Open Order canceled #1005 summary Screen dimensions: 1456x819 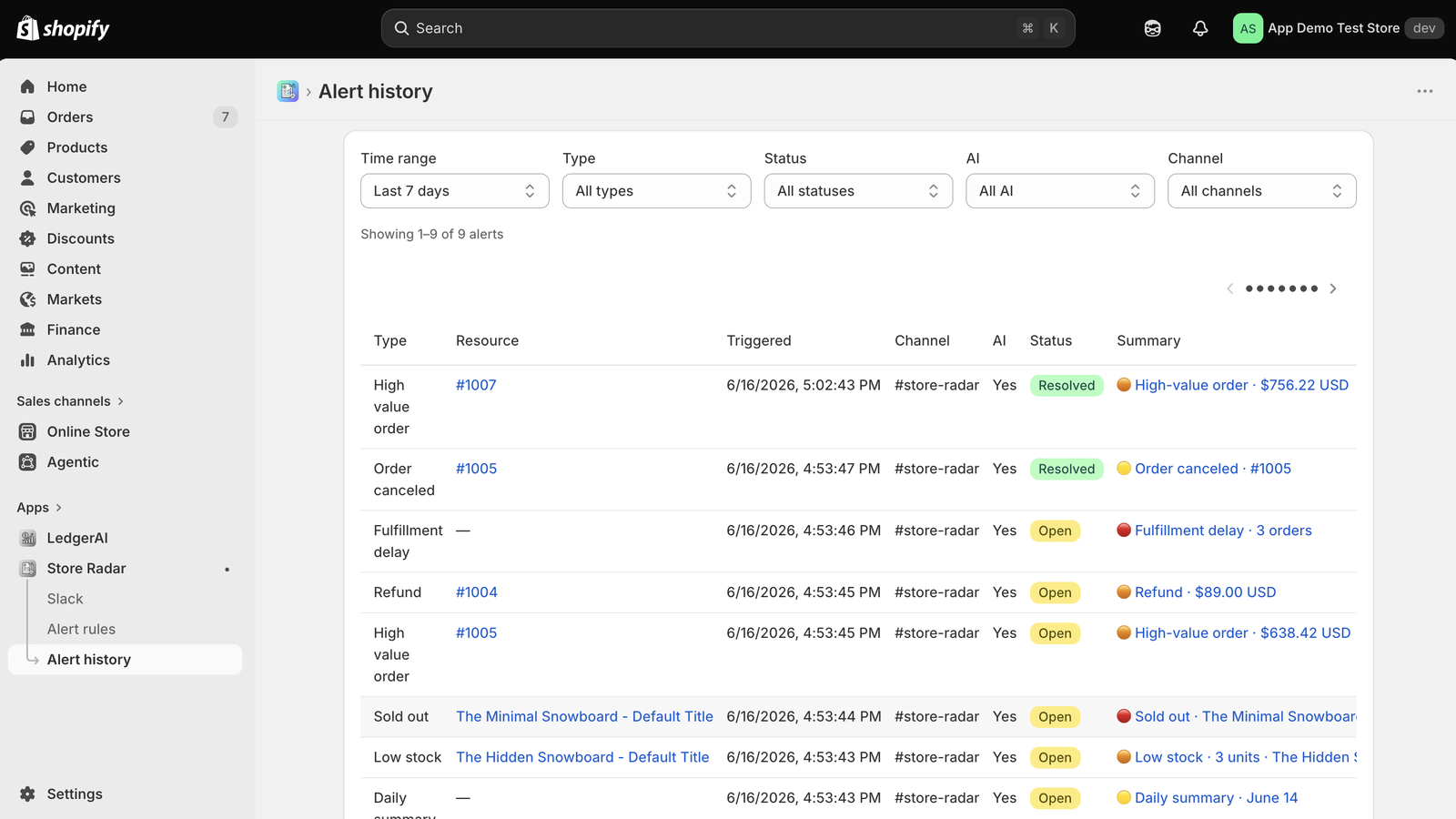pos(1213,469)
